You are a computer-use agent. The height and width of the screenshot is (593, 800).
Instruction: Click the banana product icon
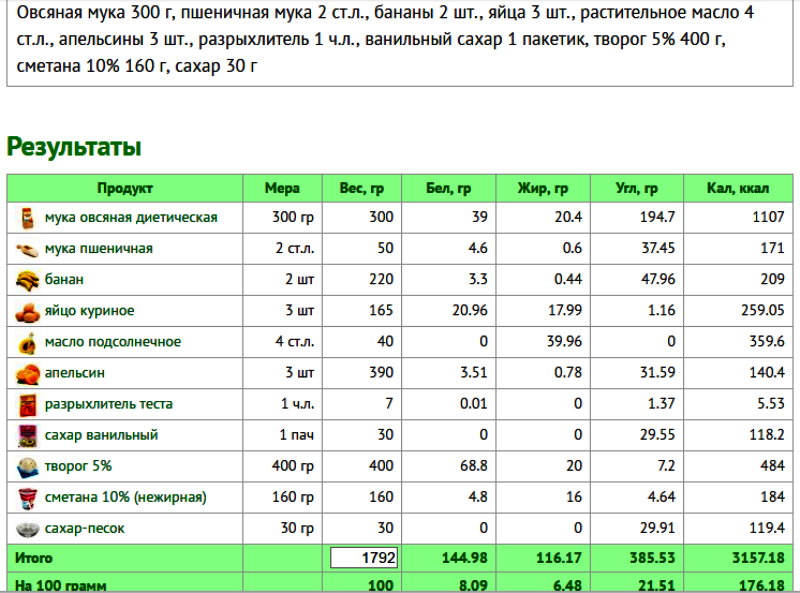point(27,280)
